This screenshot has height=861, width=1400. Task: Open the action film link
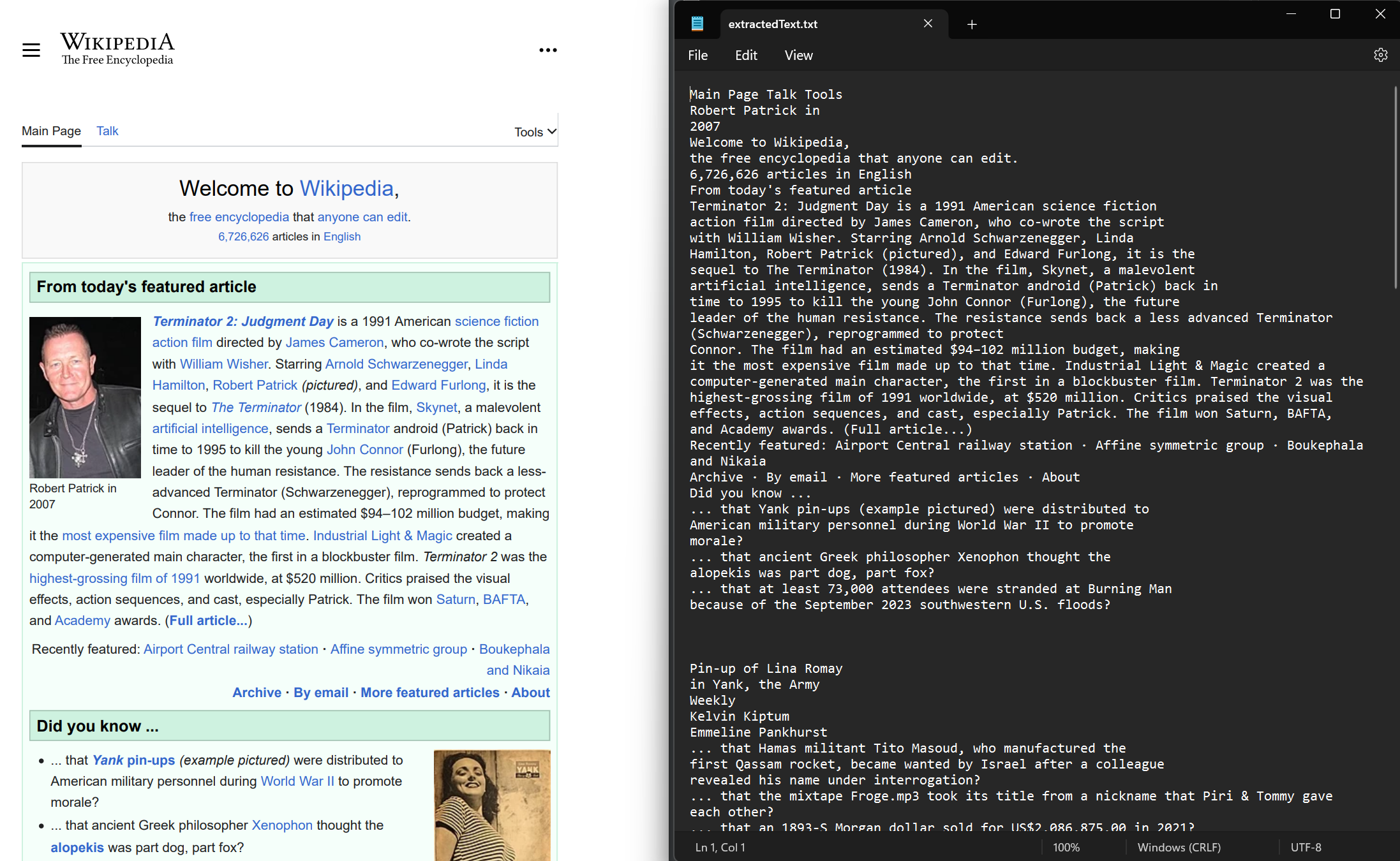point(182,342)
